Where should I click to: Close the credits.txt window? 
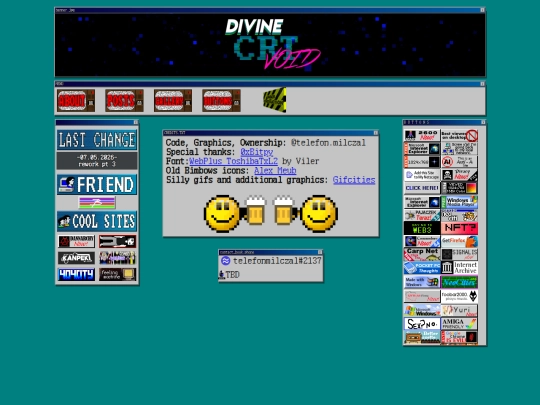click(x=376, y=133)
